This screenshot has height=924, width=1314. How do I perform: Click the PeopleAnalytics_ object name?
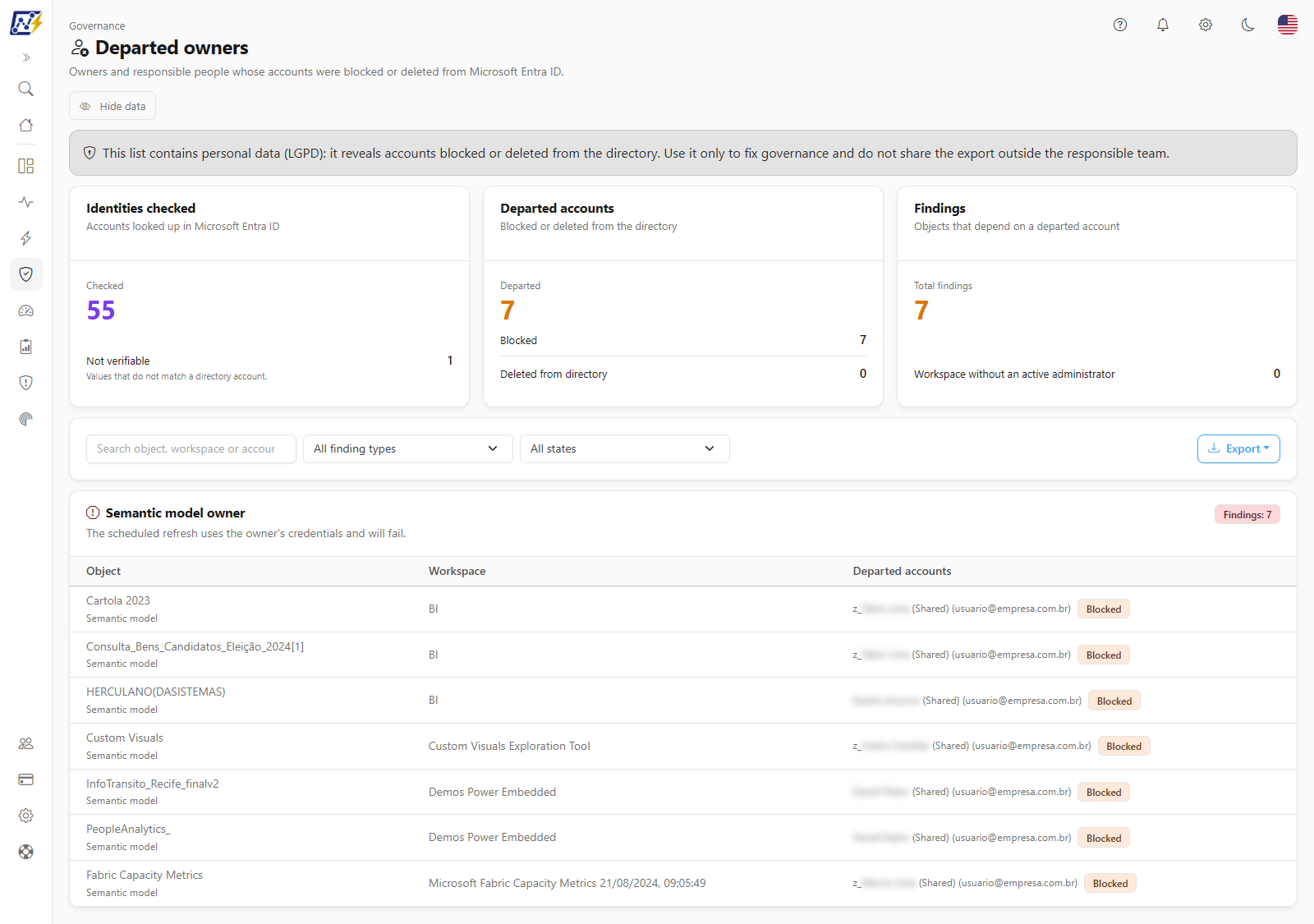click(128, 829)
